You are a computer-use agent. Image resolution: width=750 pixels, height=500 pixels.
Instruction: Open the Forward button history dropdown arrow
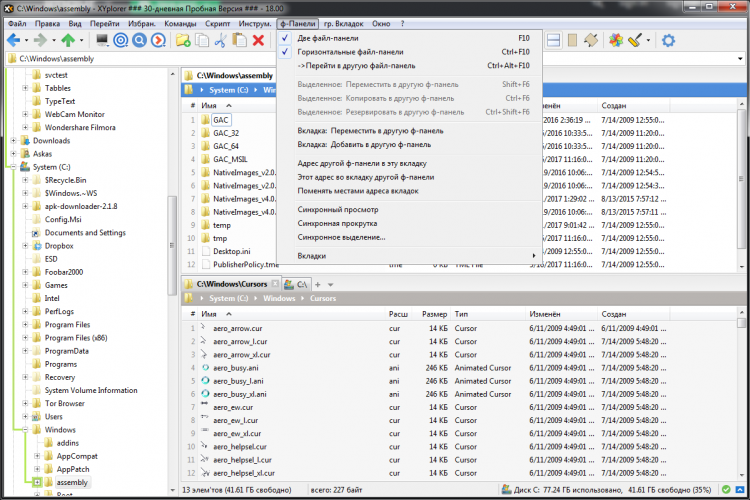pyautogui.click(x=54, y=41)
